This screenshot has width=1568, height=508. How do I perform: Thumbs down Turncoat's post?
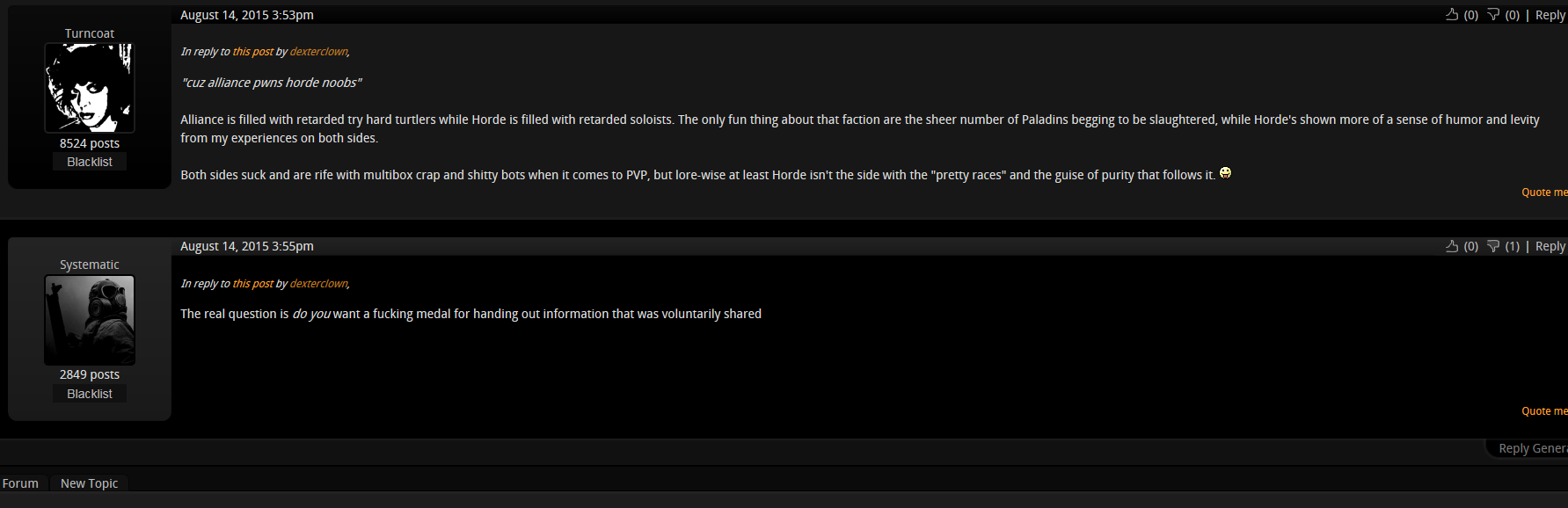[x=1493, y=15]
